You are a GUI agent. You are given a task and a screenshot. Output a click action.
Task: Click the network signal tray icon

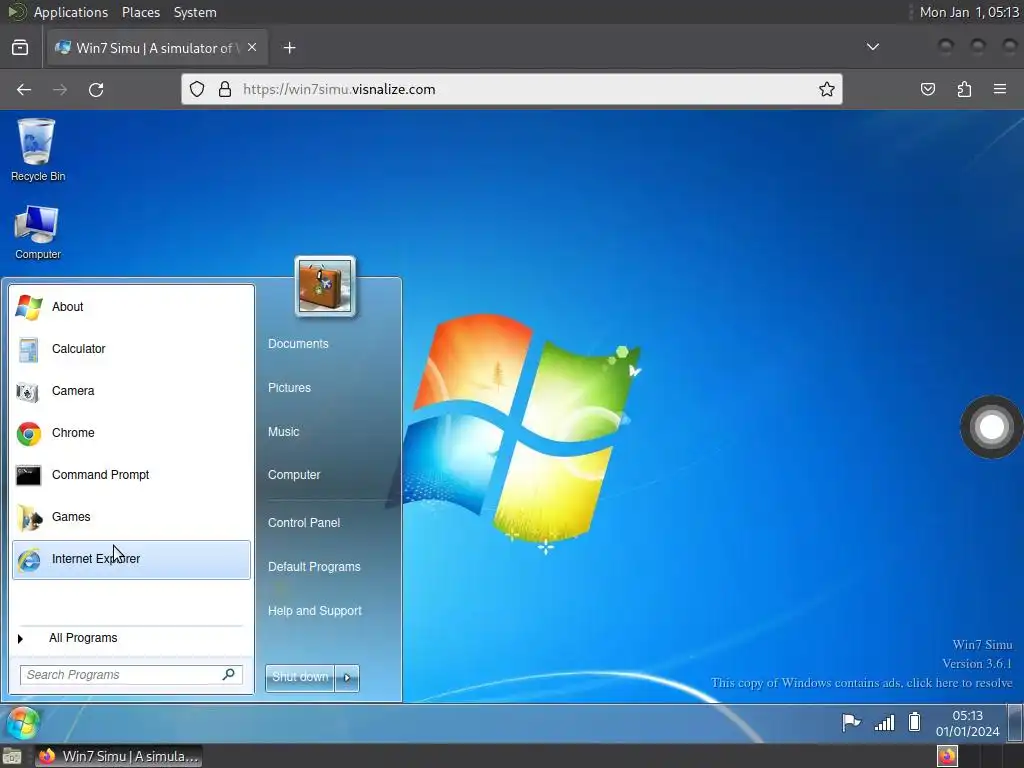pyautogui.click(x=884, y=722)
